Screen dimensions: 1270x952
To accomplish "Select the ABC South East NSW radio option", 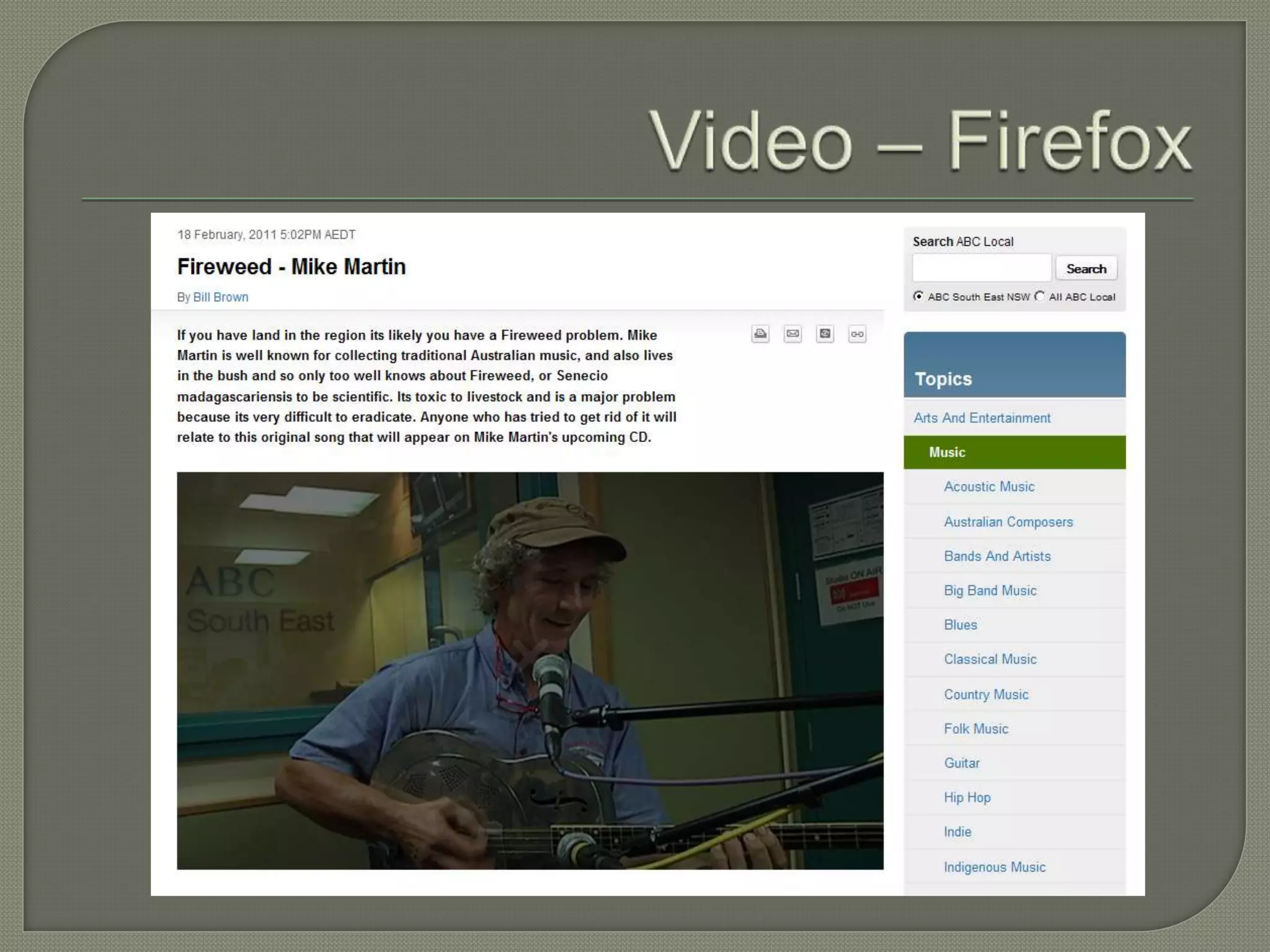I will [918, 296].
